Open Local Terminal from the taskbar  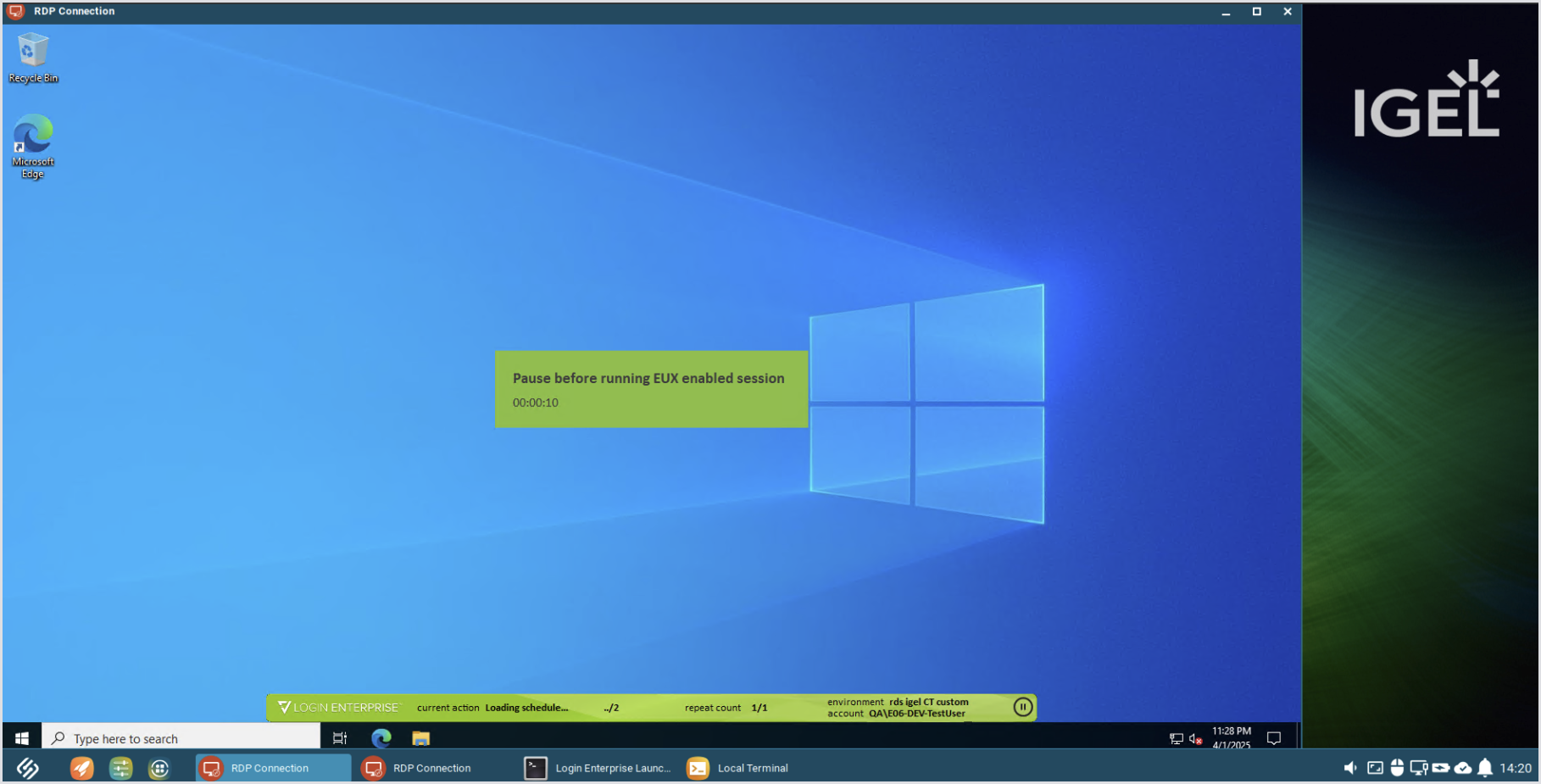click(738, 768)
